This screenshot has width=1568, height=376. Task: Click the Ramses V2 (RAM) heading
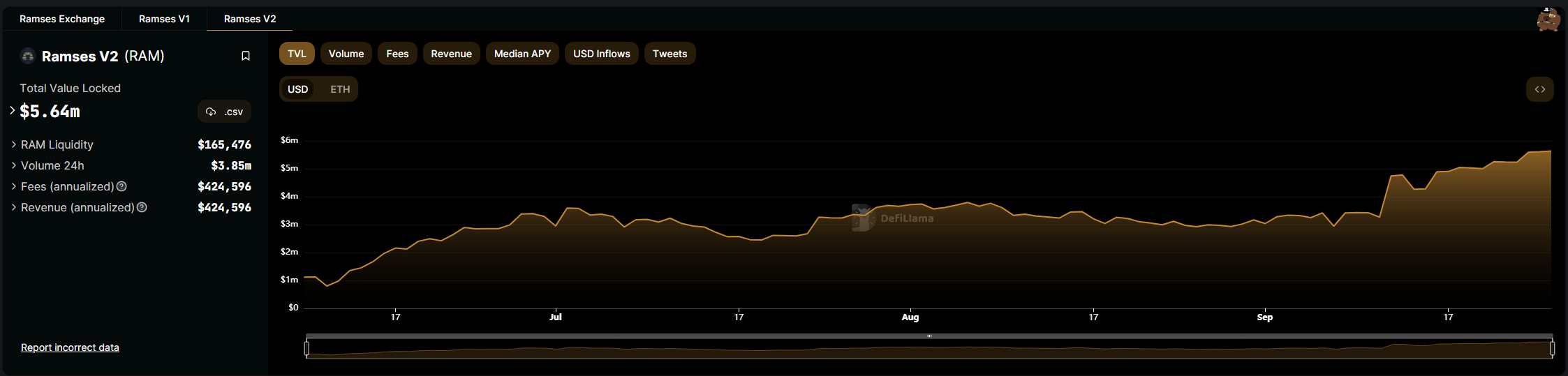click(103, 56)
